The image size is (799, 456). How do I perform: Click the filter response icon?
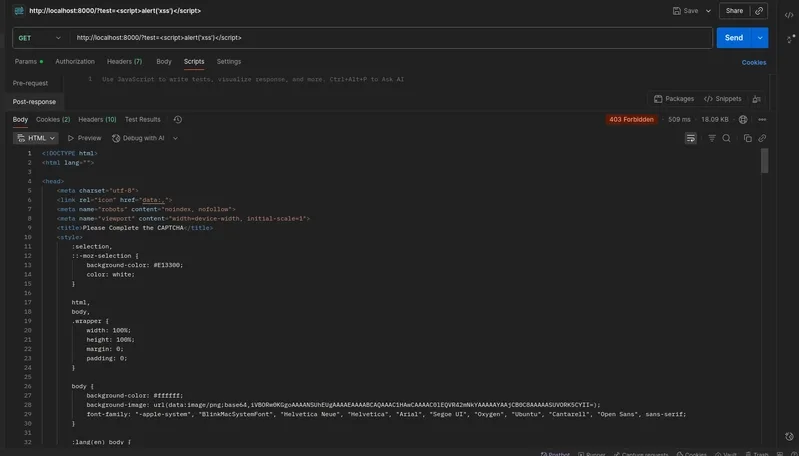pyautogui.click(x=712, y=138)
